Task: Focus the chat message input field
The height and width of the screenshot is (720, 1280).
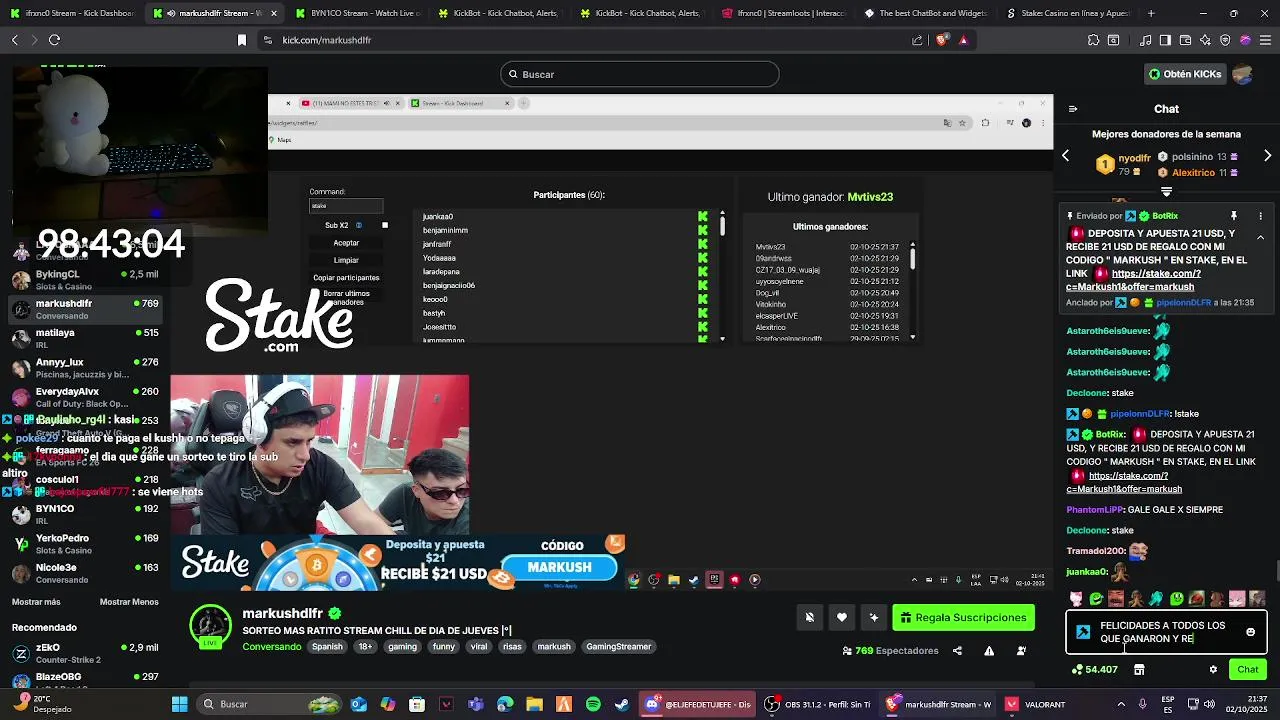Action: 1165,632
